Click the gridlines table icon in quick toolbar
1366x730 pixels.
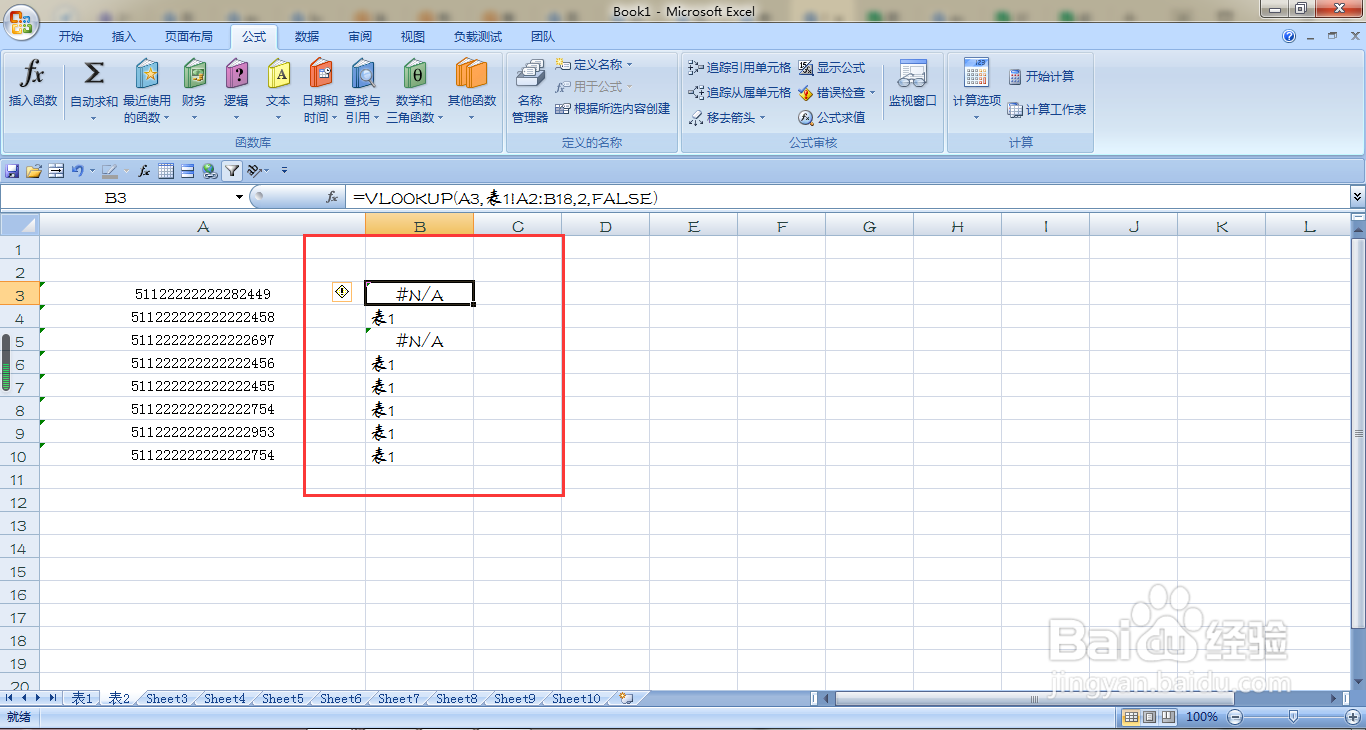pos(166,171)
